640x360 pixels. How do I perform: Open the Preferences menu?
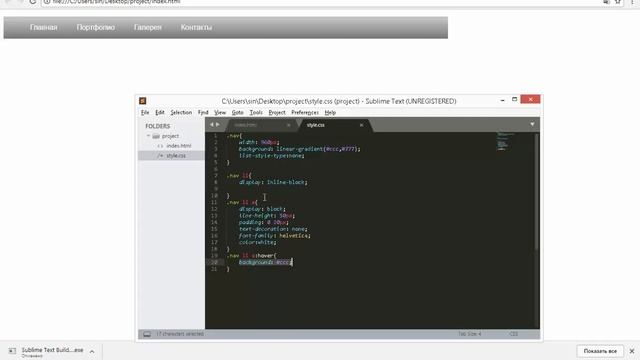pos(304,112)
